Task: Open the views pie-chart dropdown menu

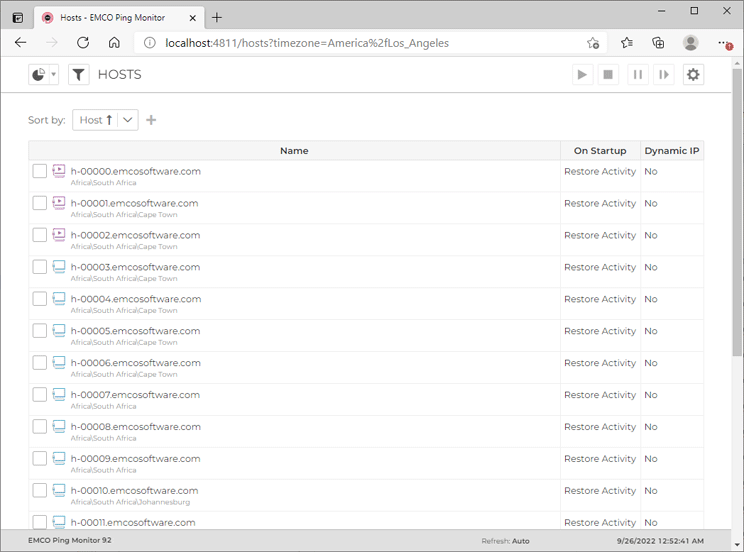Action: coord(43,75)
